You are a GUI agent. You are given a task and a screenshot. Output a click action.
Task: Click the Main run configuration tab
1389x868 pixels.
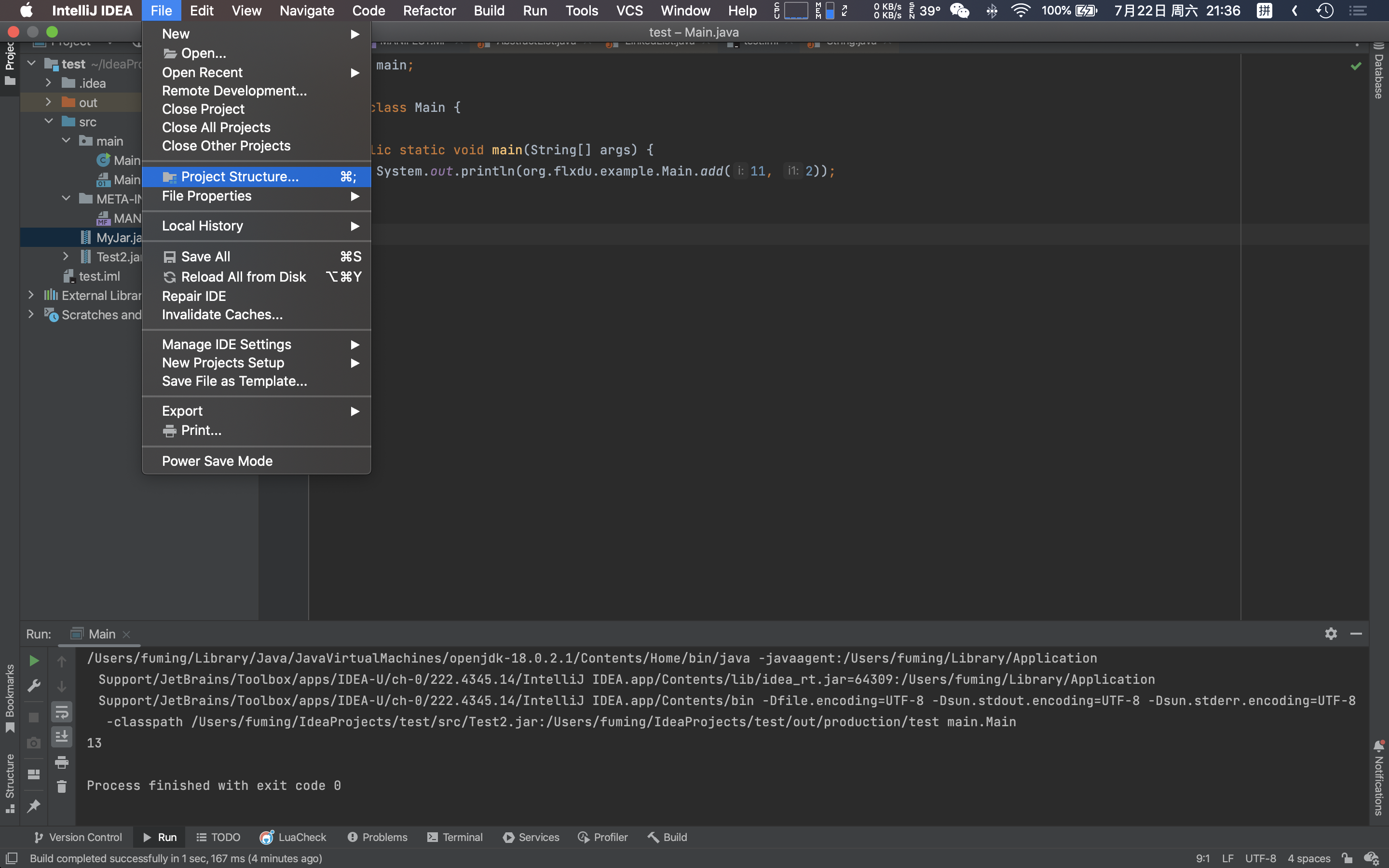click(100, 633)
